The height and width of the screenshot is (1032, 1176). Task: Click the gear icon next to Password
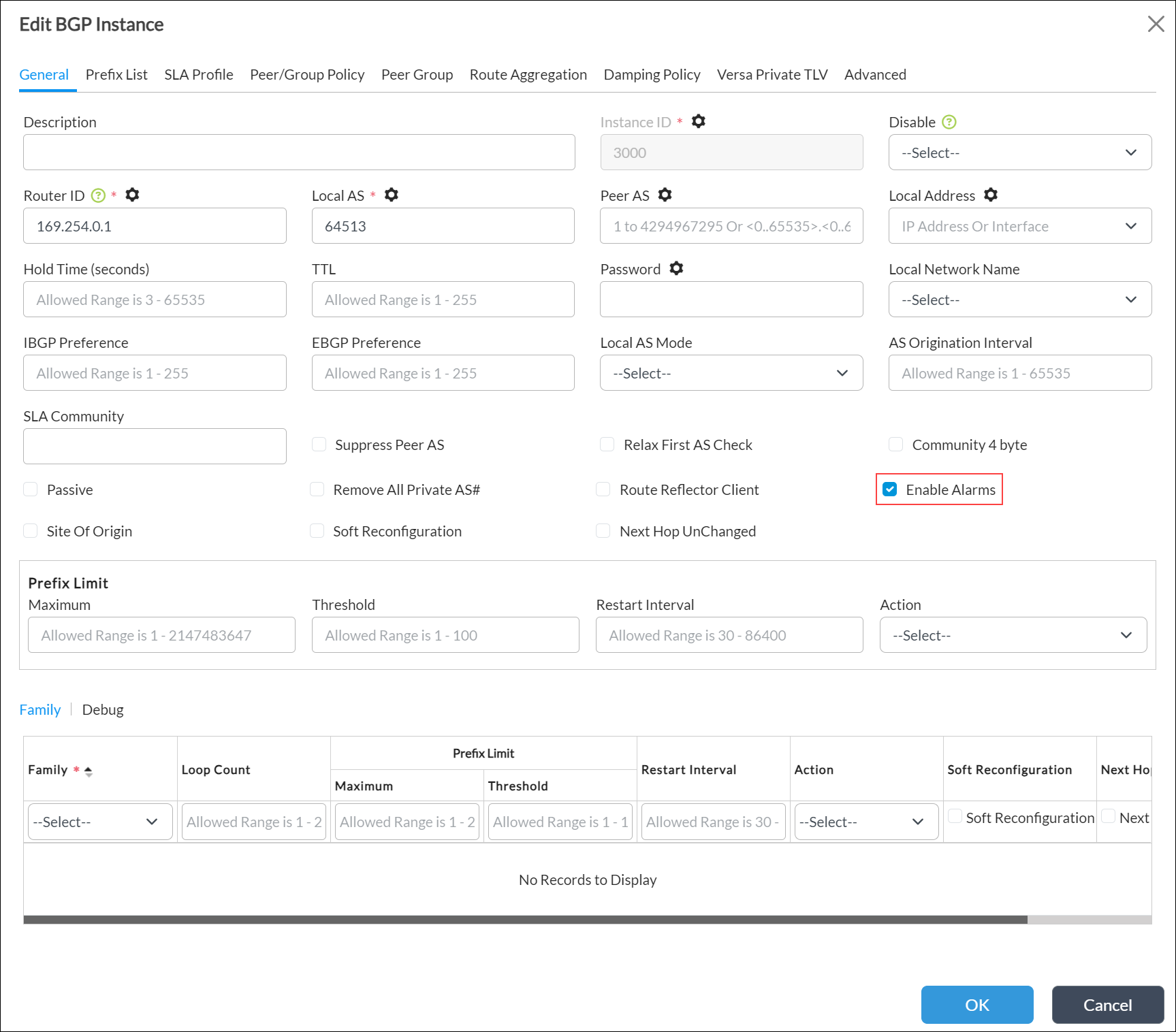(x=676, y=268)
